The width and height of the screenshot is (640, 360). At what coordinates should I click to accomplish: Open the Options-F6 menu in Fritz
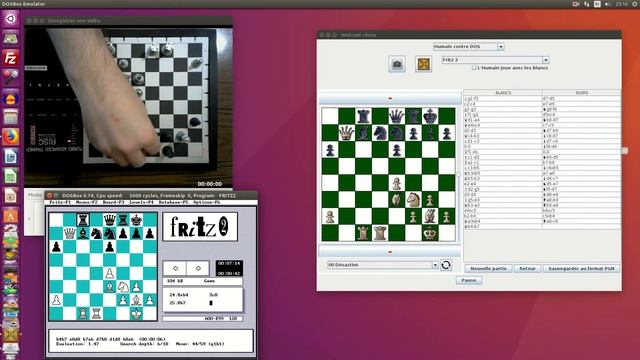pyautogui.click(x=206, y=202)
